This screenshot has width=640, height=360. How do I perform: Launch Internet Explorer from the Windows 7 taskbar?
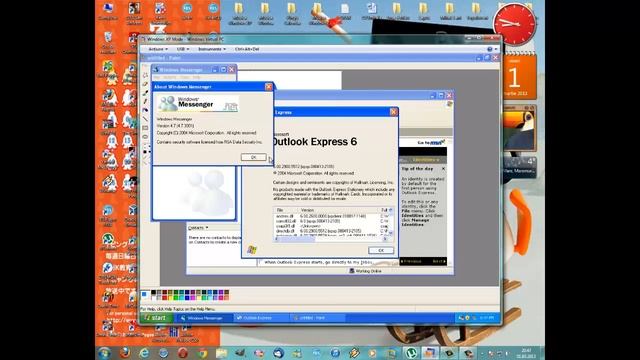tap(144, 353)
